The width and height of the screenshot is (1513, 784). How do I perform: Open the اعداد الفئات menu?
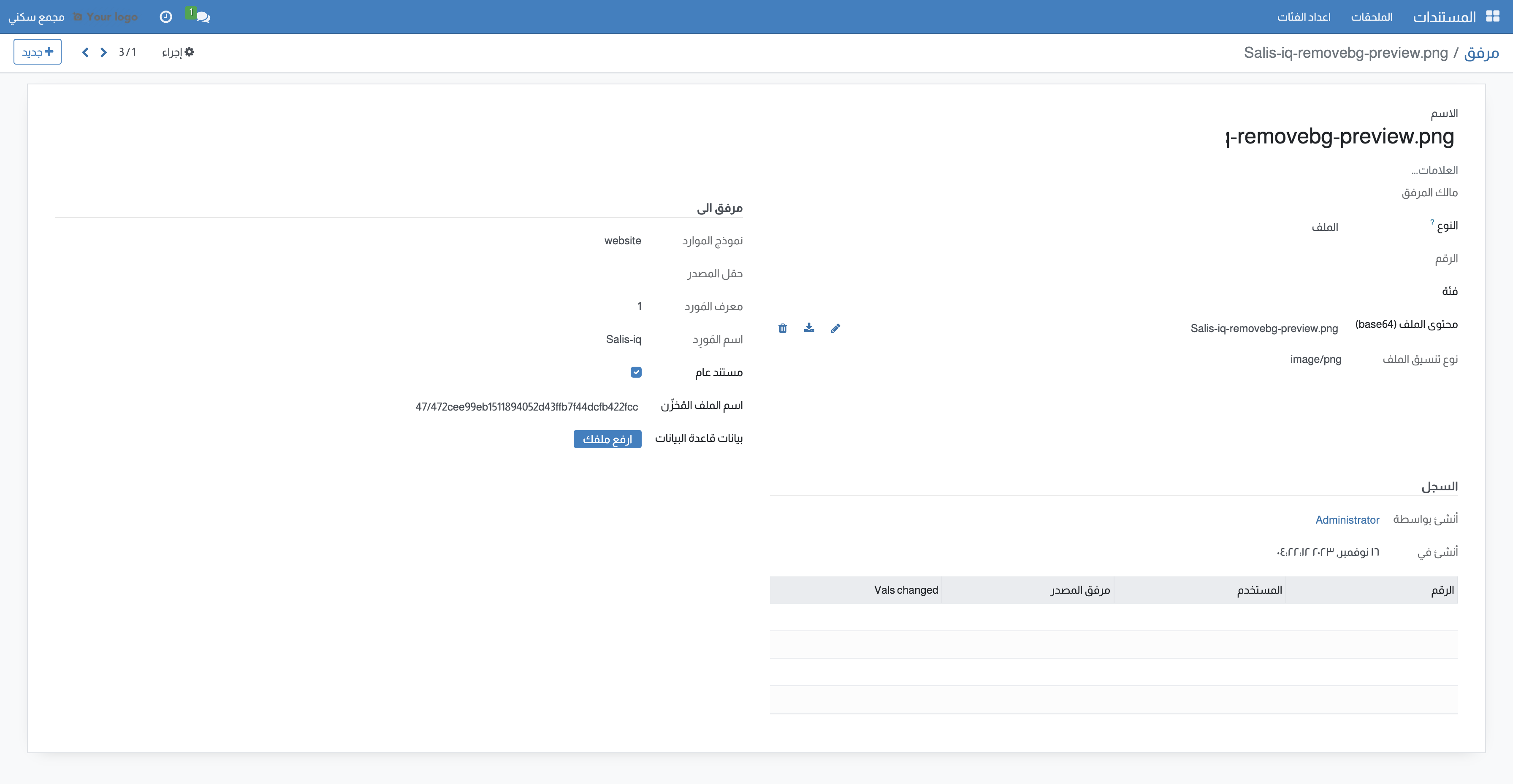[x=1304, y=17]
